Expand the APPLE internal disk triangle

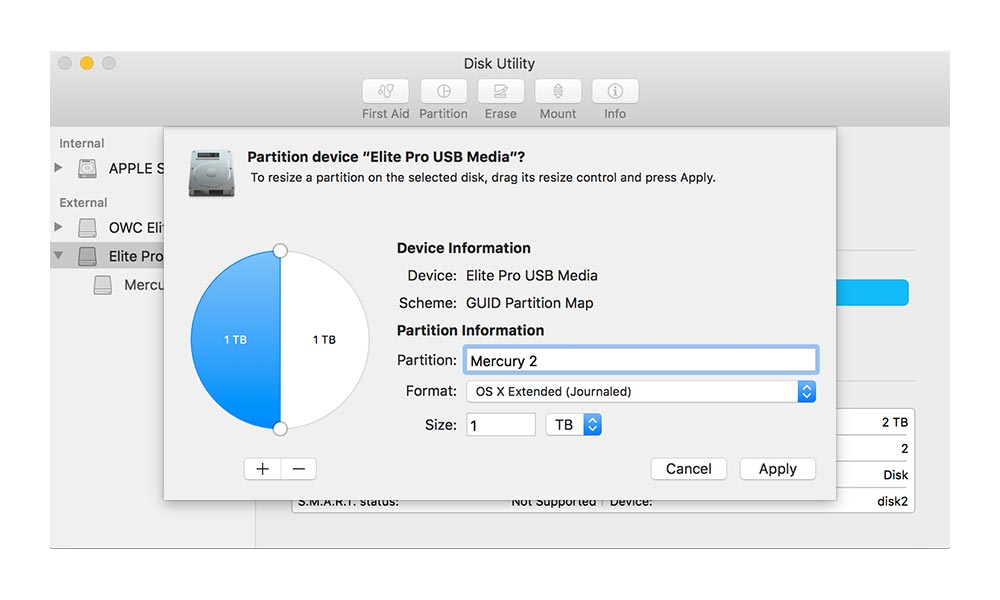(59, 168)
